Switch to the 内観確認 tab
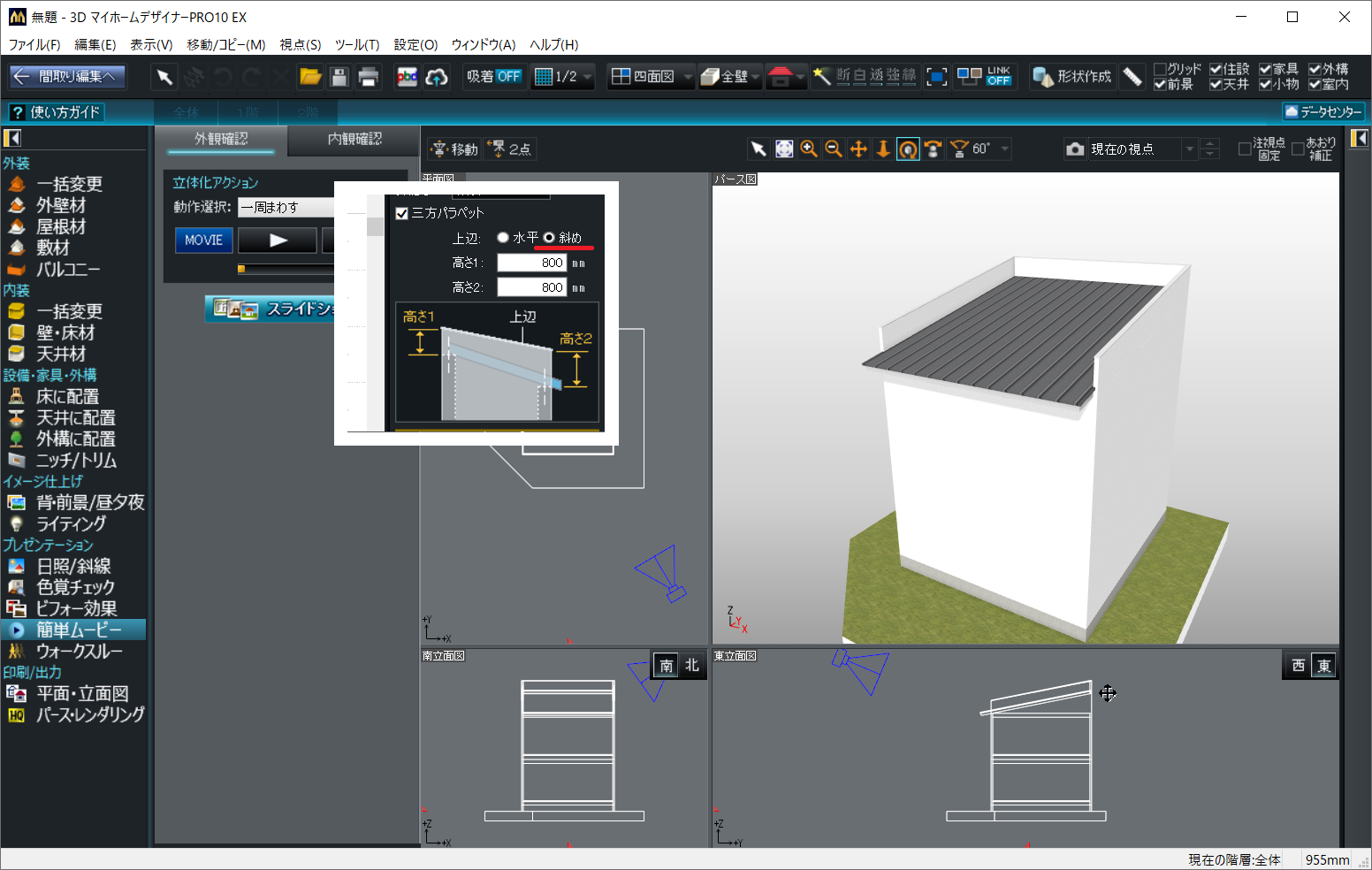 pyautogui.click(x=354, y=139)
